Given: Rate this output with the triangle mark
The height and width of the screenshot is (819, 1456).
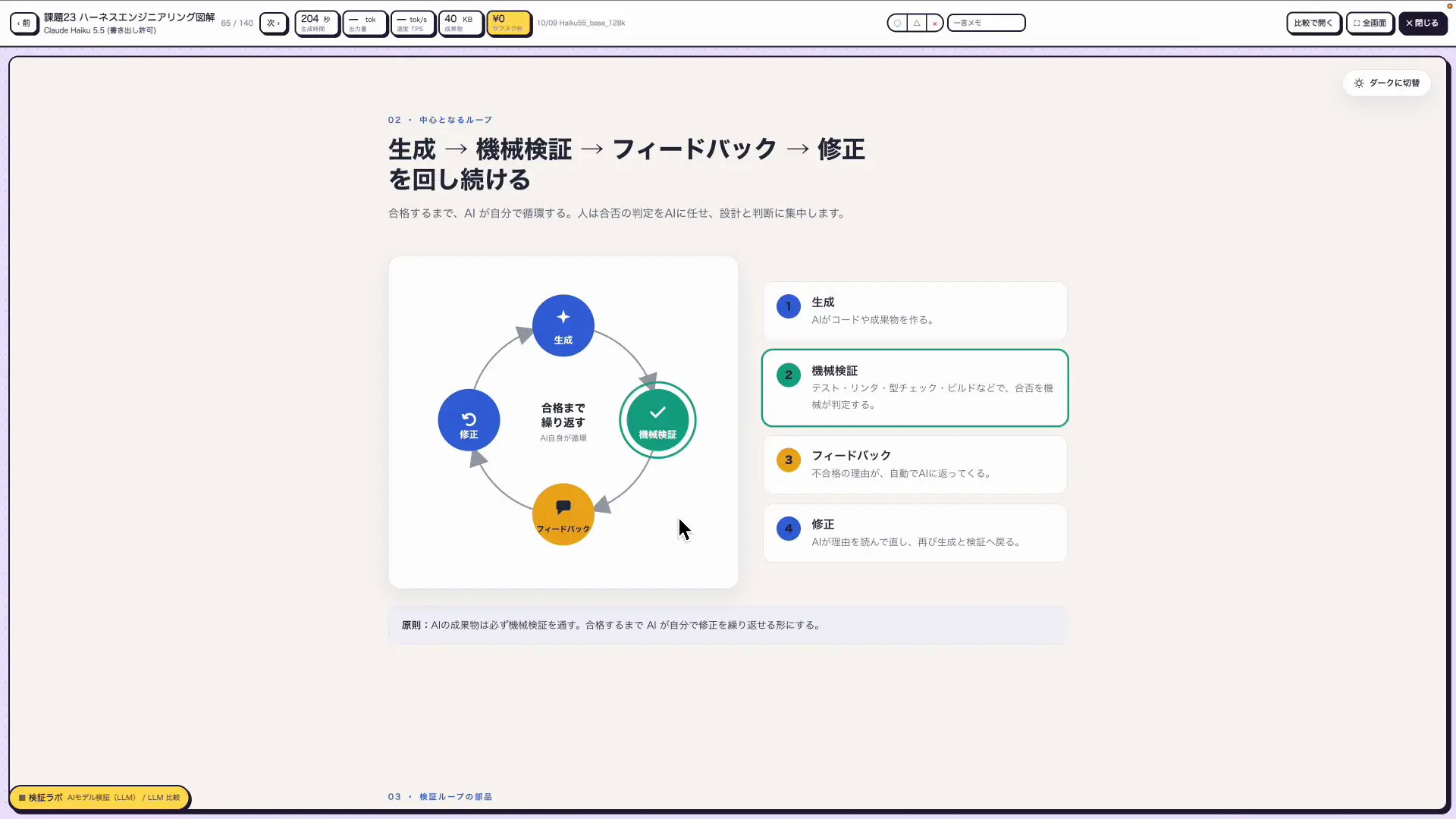Looking at the screenshot, I should [x=916, y=23].
